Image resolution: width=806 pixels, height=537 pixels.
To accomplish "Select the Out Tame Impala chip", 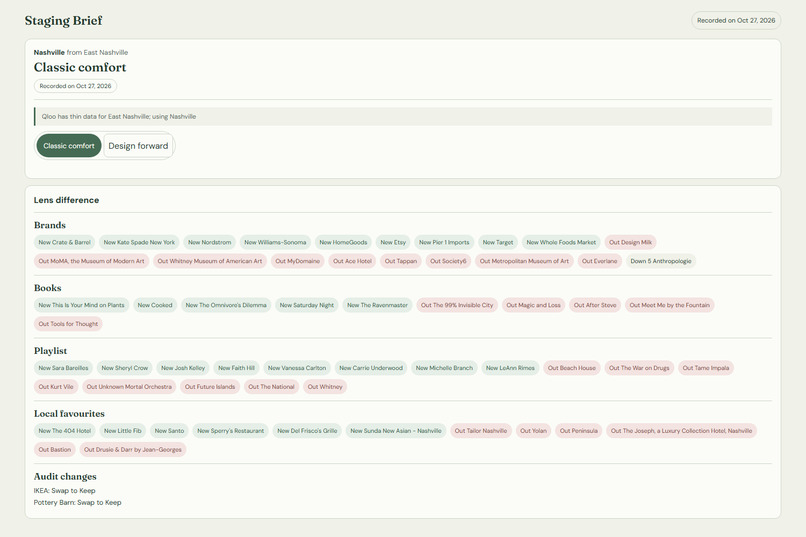I will click(x=706, y=368).
